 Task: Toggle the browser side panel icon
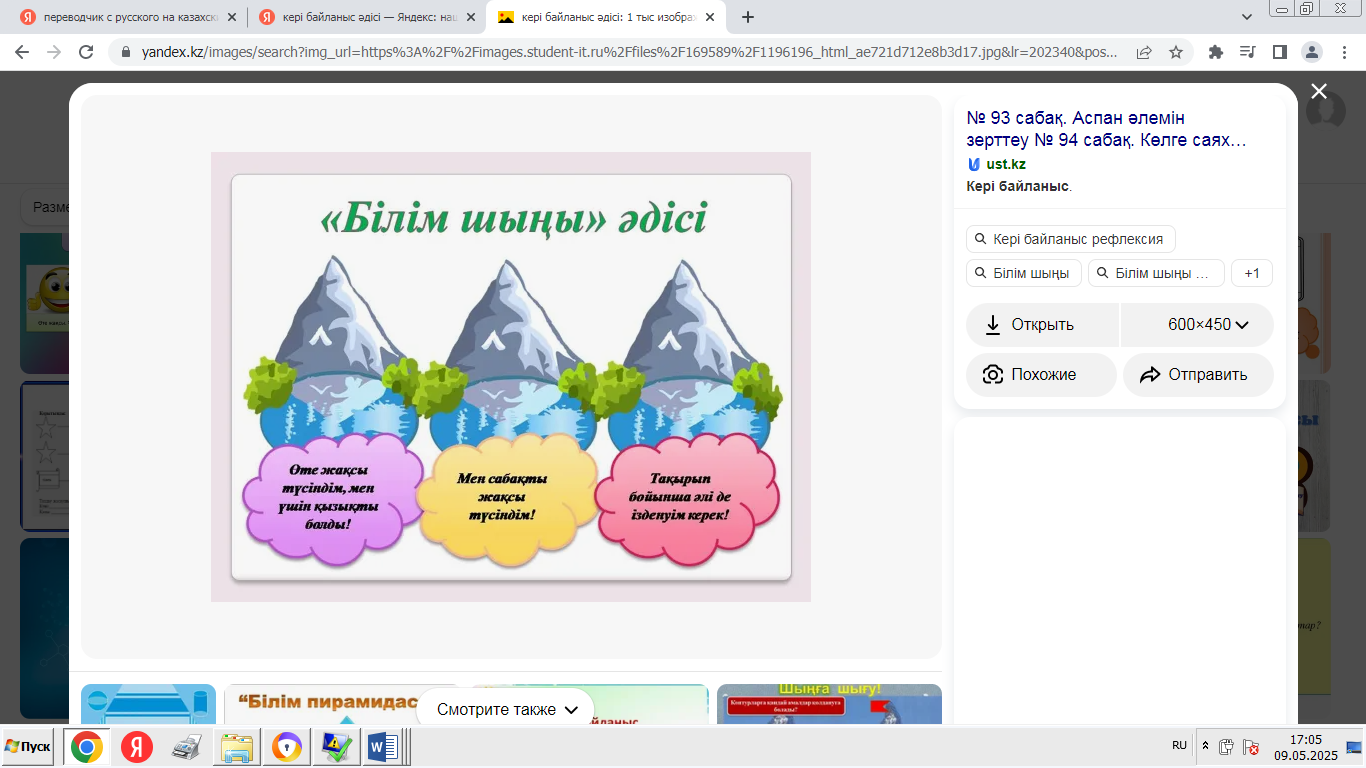coord(1279,52)
